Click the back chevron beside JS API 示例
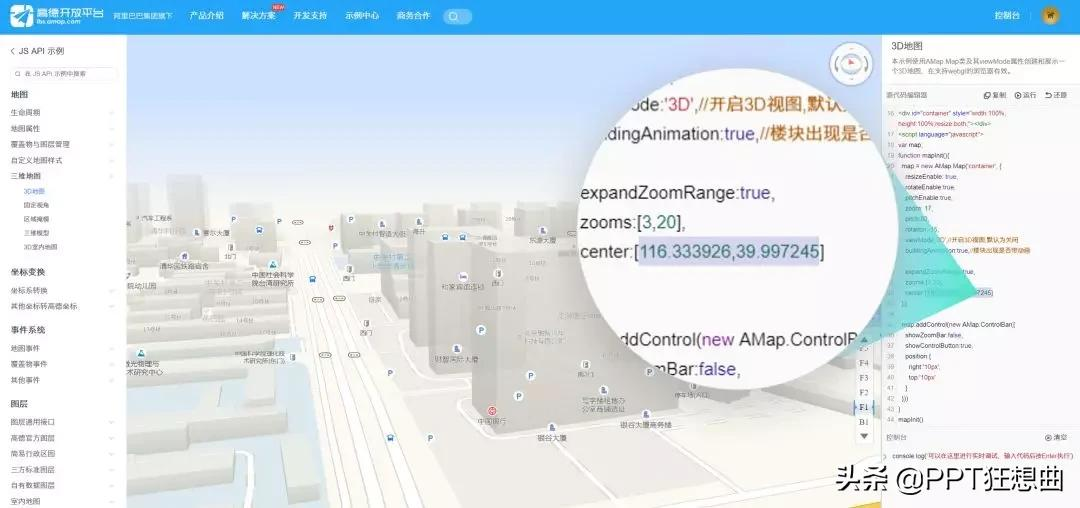1080x508 pixels. (12, 52)
